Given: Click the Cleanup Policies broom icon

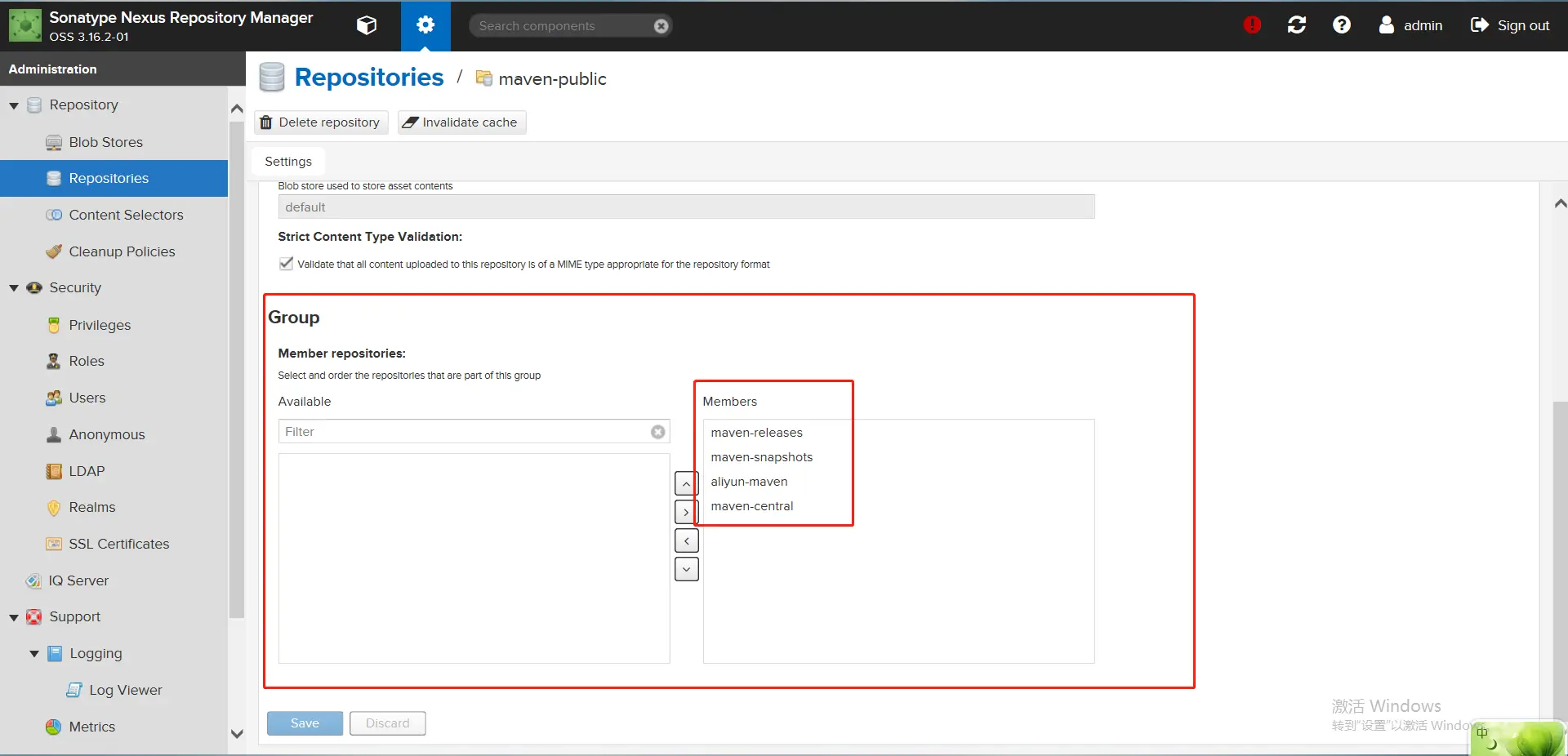Looking at the screenshot, I should (54, 251).
